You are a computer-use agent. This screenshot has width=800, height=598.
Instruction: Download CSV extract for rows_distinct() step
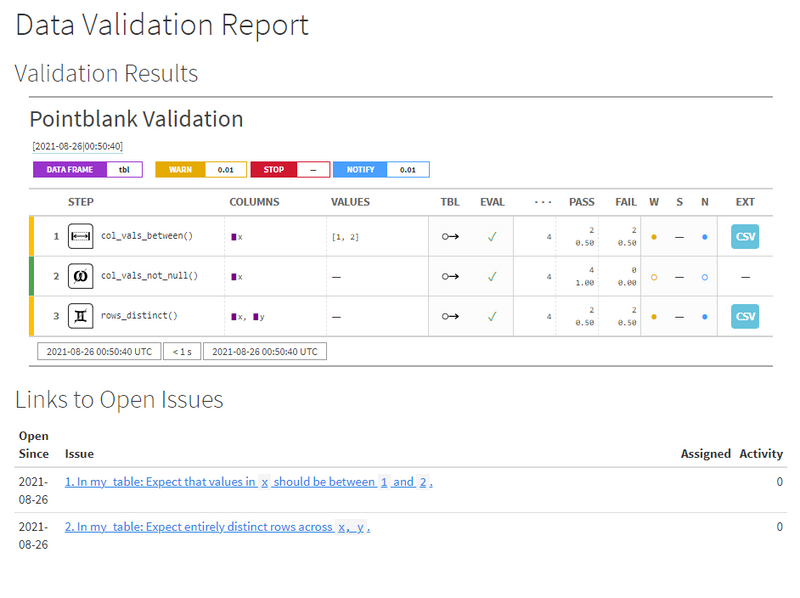pos(745,316)
